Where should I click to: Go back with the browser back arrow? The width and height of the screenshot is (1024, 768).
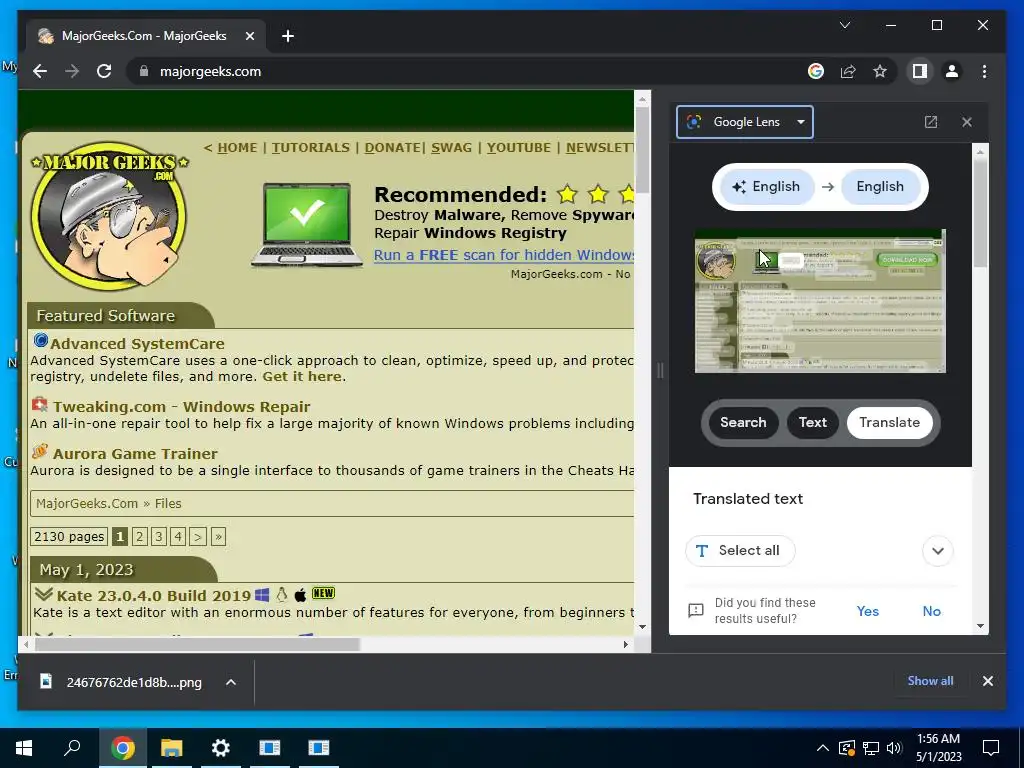point(40,71)
